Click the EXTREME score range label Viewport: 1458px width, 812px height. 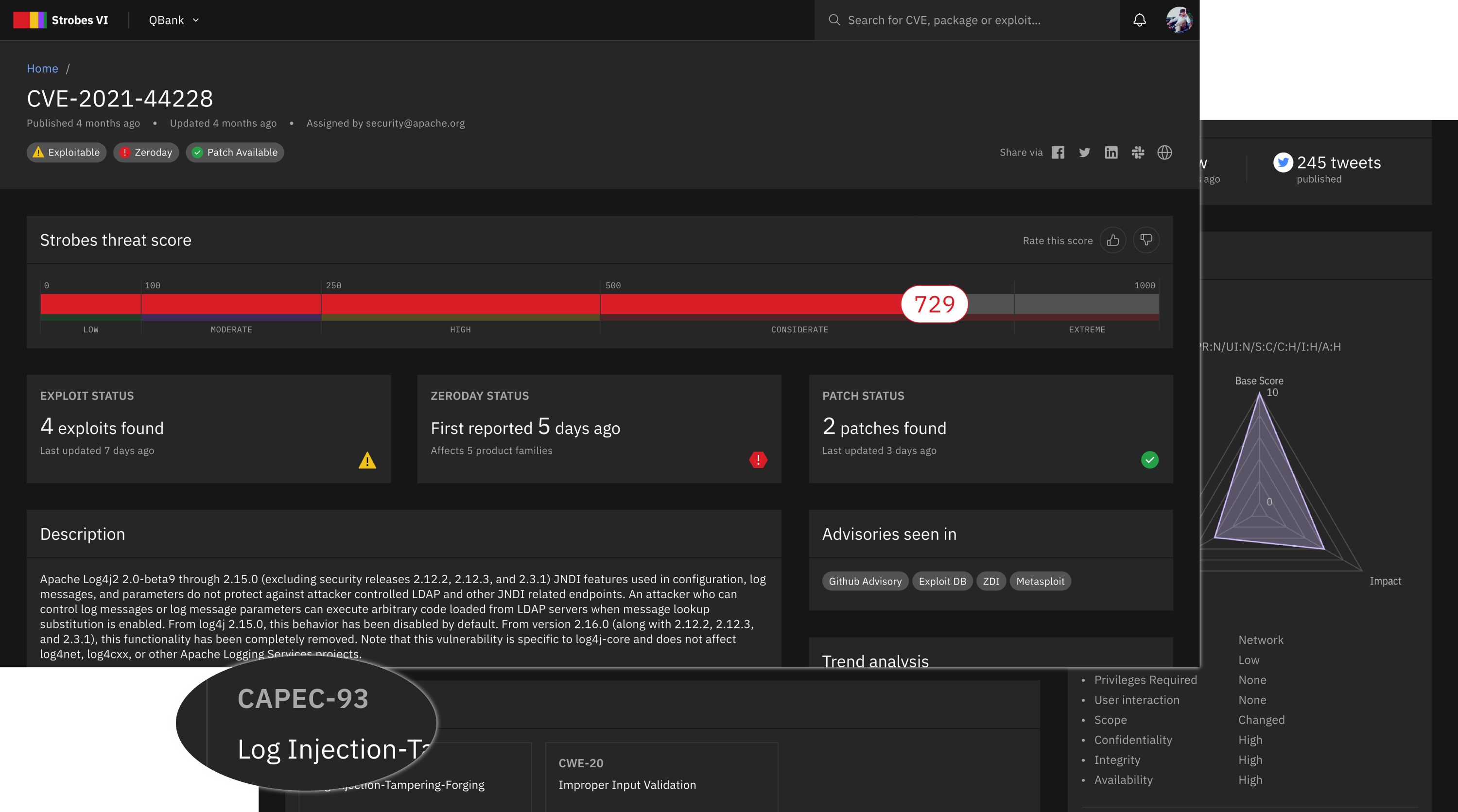pos(1087,330)
